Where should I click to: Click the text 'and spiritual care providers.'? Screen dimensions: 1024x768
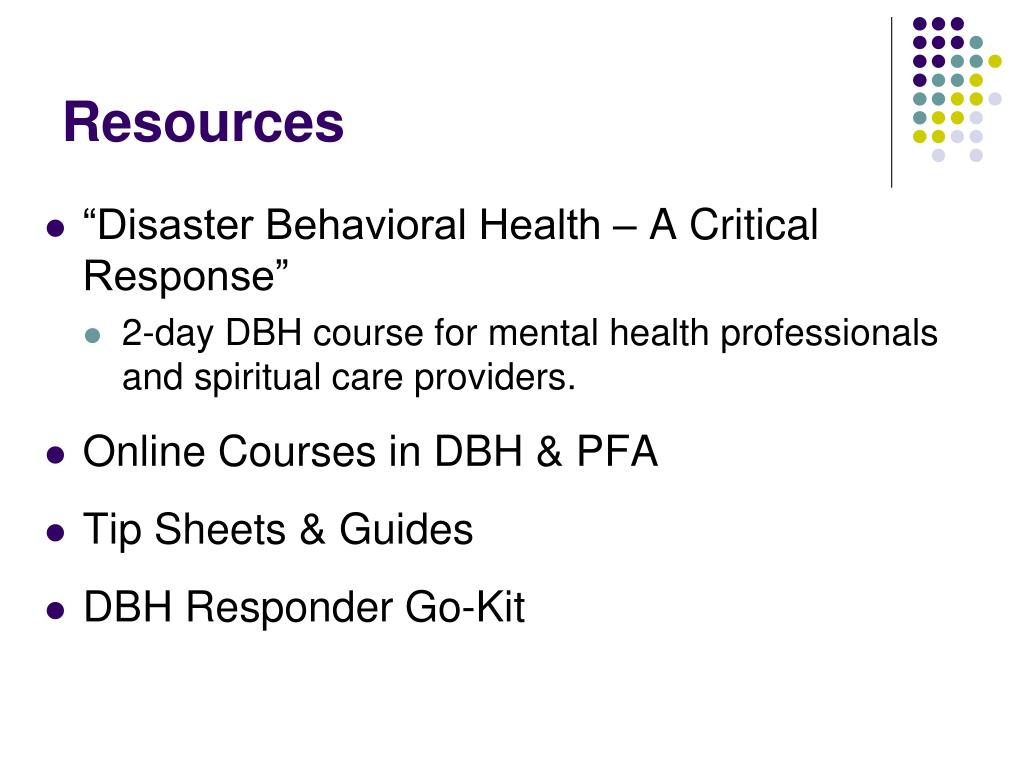[x=349, y=377]
